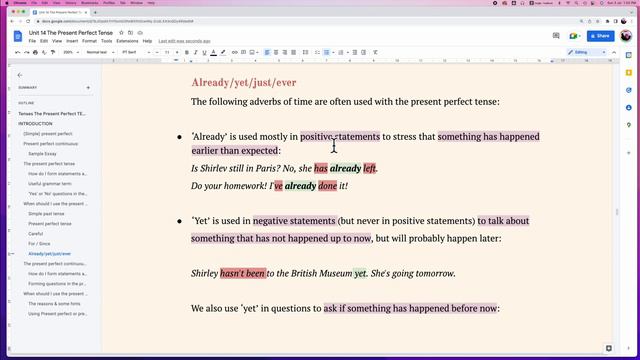
Task: Star the document title
Action: coord(121,33)
